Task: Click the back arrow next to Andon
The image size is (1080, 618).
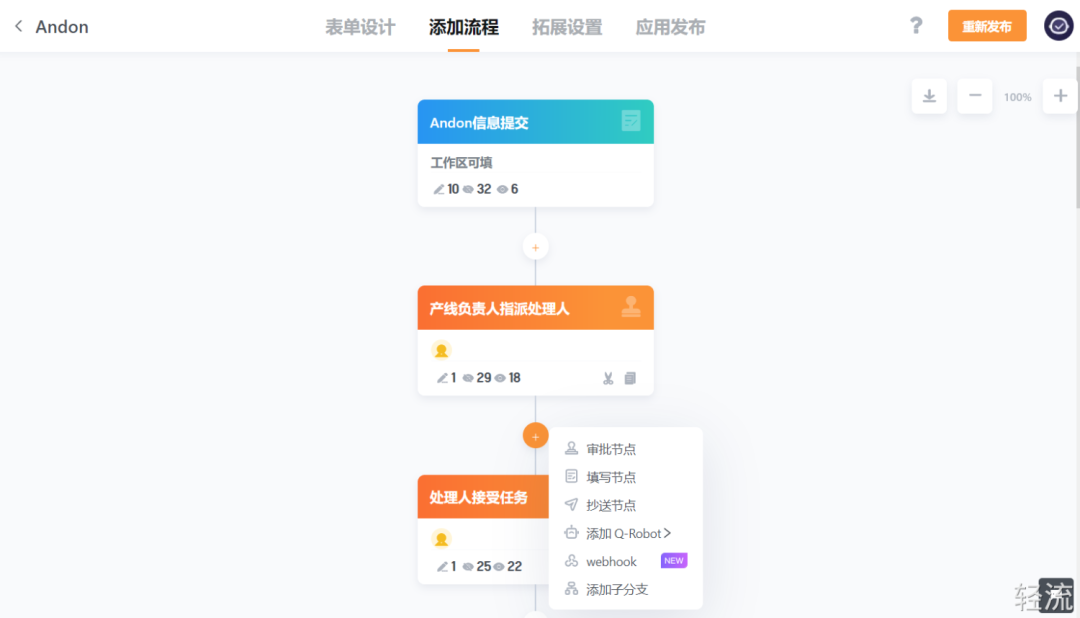Action: (x=18, y=27)
